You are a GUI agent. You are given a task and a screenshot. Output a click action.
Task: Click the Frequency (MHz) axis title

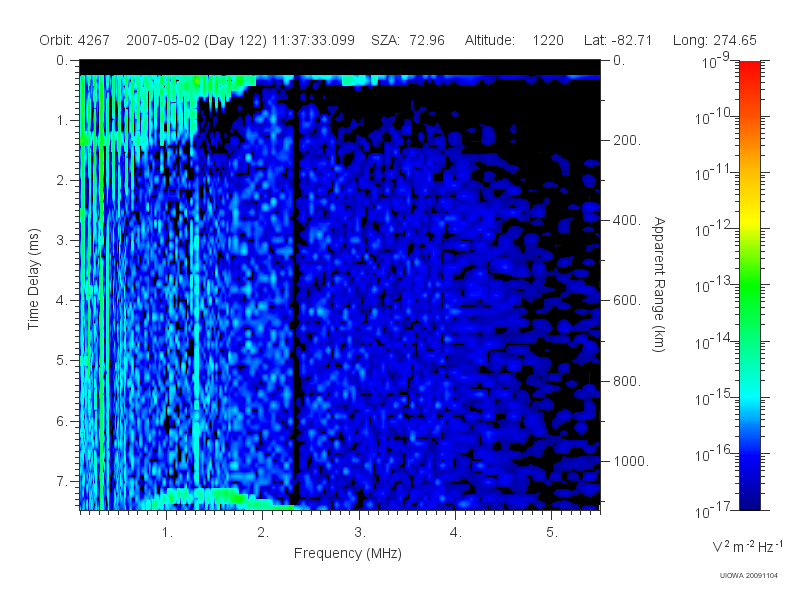[347, 554]
